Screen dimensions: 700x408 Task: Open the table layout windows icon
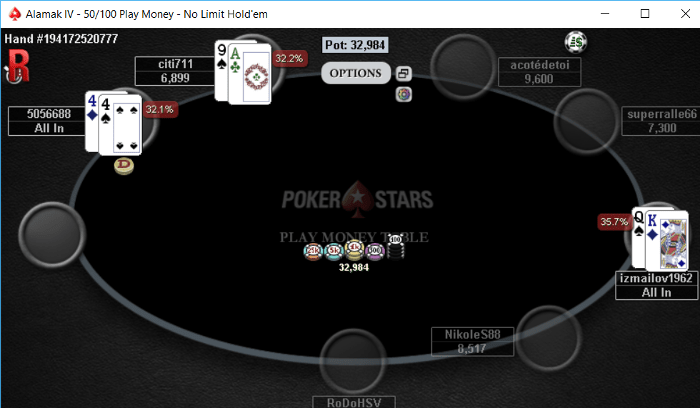click(x=404, y=73)
